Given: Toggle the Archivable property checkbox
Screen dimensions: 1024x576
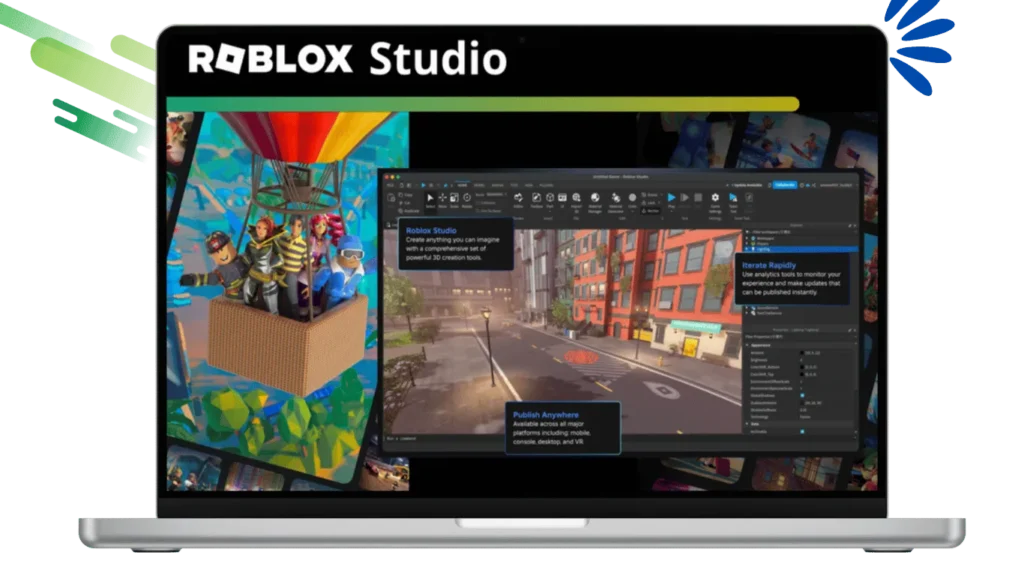Looking at the screenshot, I should (x=803, y=431).
